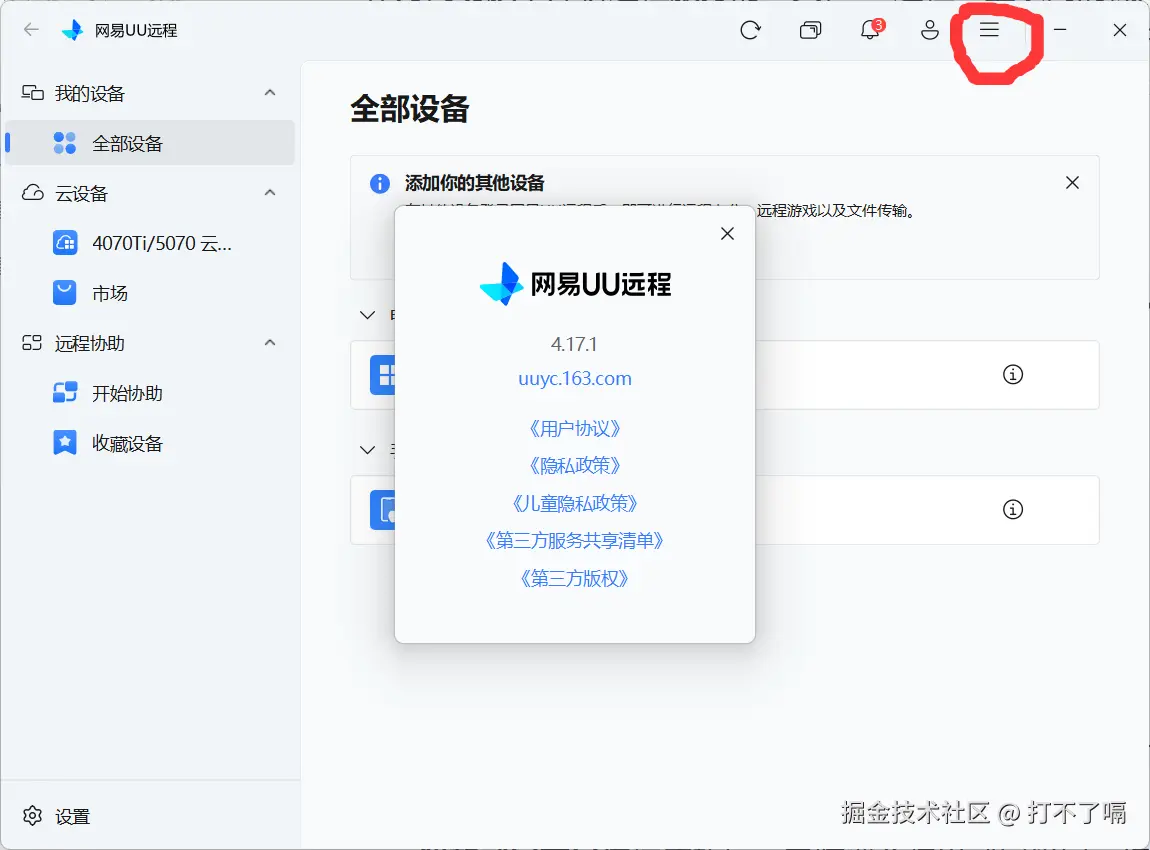Open the user account icon
This screenshot has height=850, width=1150.
click(x=930, y=30)
